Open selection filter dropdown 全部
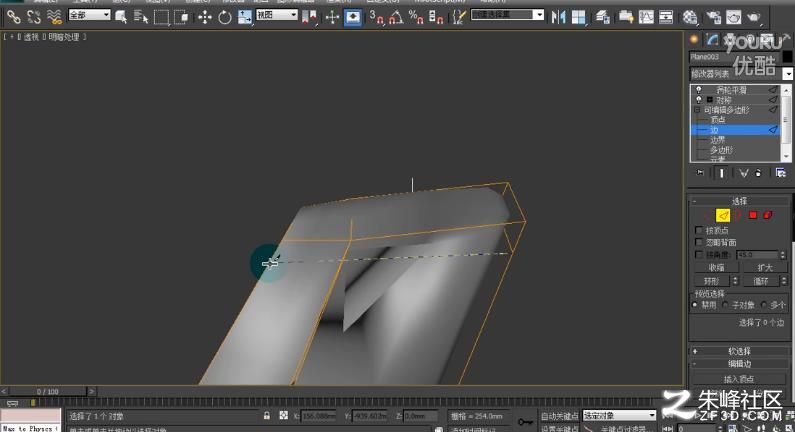The image size is (795, 432). click(x=89, y=15)
